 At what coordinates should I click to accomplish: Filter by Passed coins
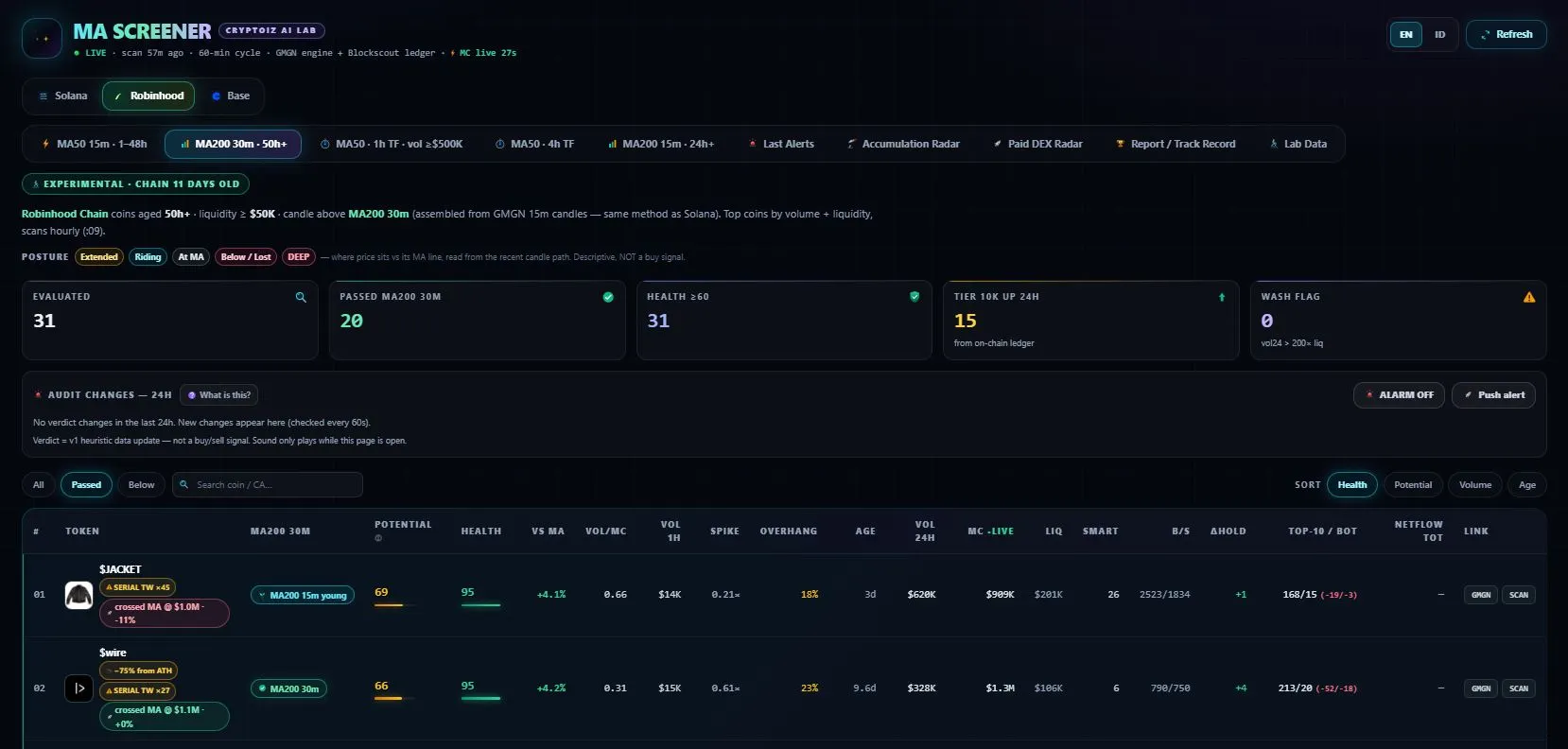[86, 485]
